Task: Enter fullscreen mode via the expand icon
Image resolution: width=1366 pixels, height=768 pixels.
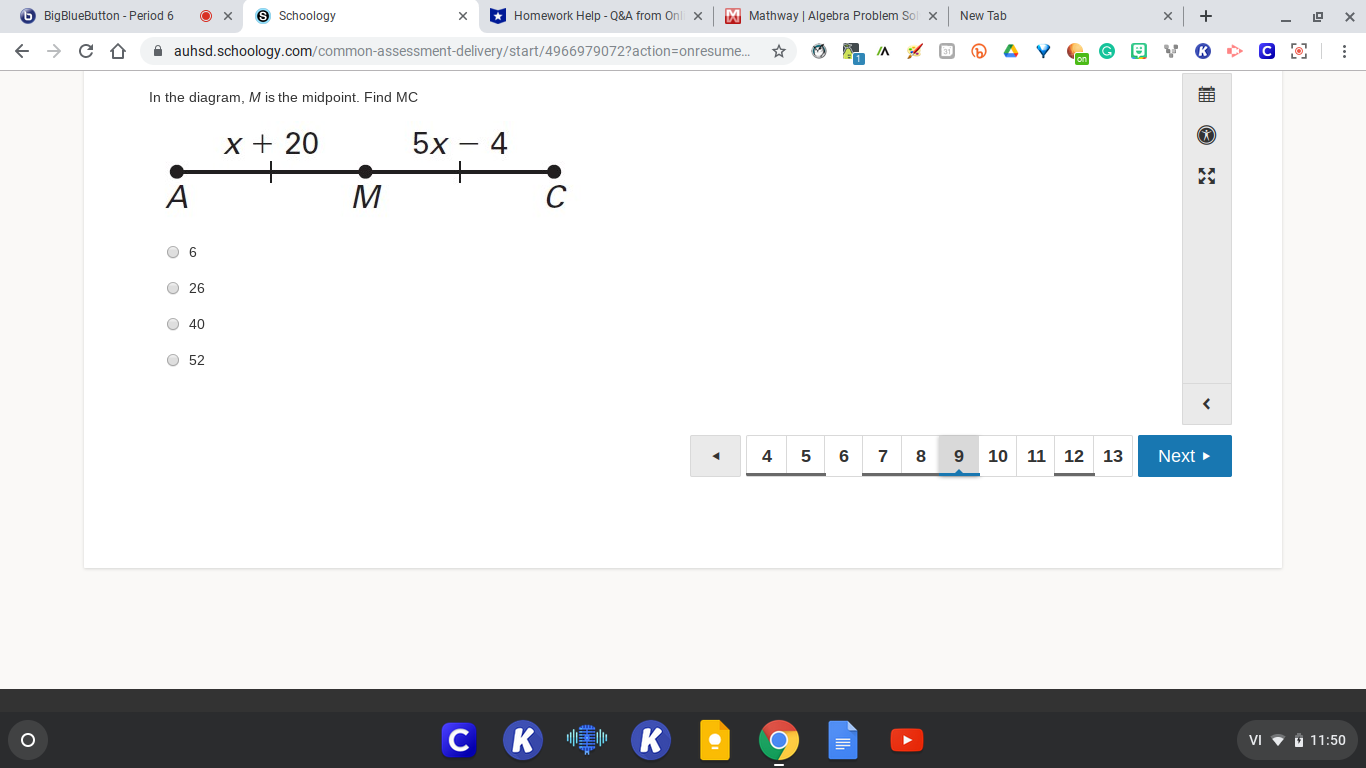Action: coord(1206,176)
